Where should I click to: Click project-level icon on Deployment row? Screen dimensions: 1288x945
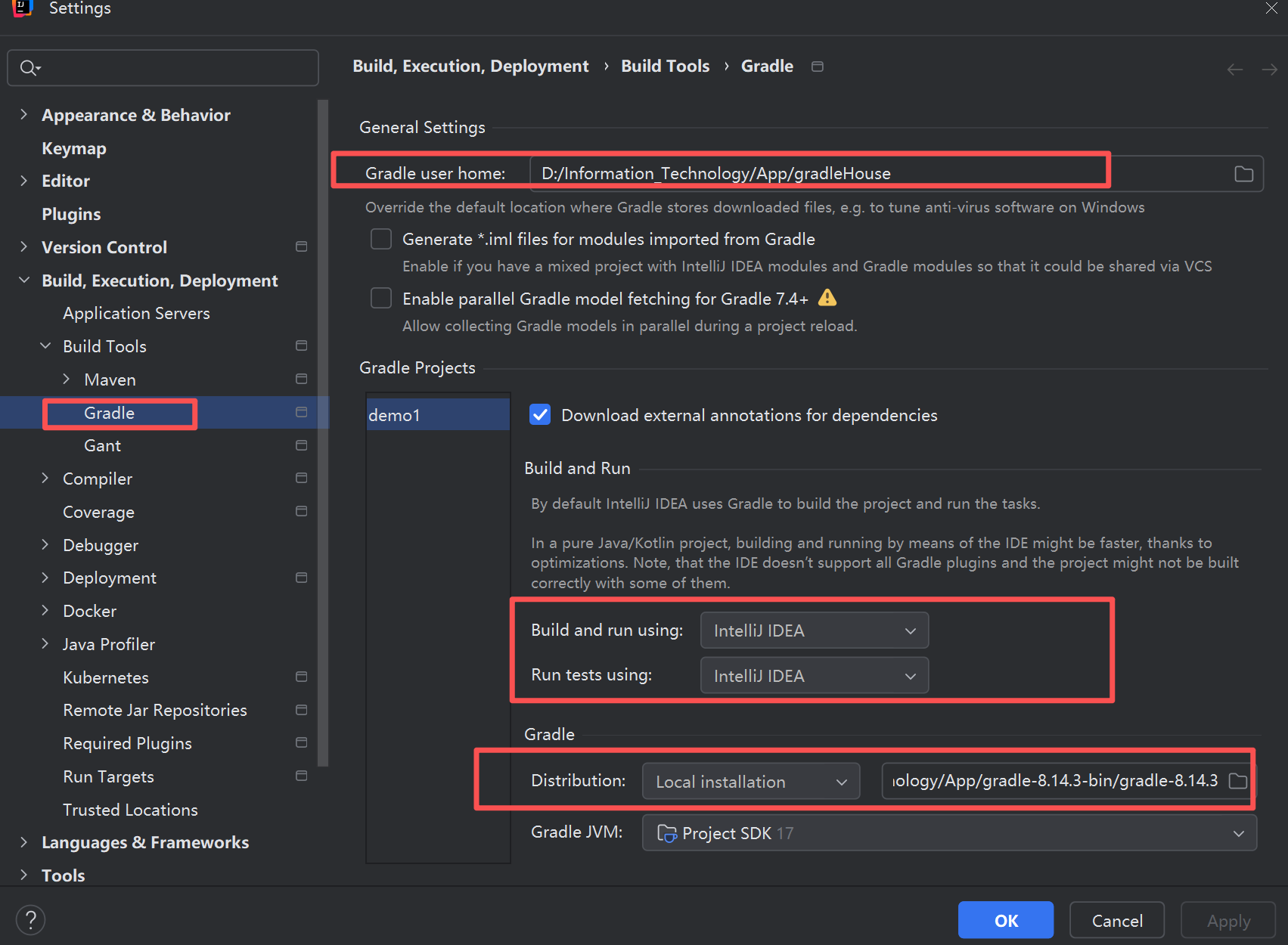point(301,578)
